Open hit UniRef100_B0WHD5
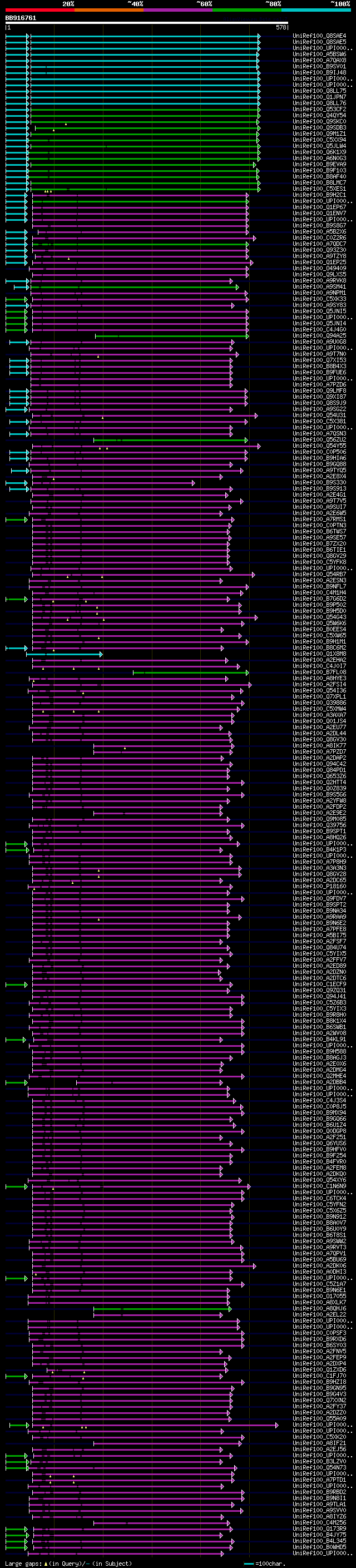Screen dimensions: 356x1568 [319, 1547]
